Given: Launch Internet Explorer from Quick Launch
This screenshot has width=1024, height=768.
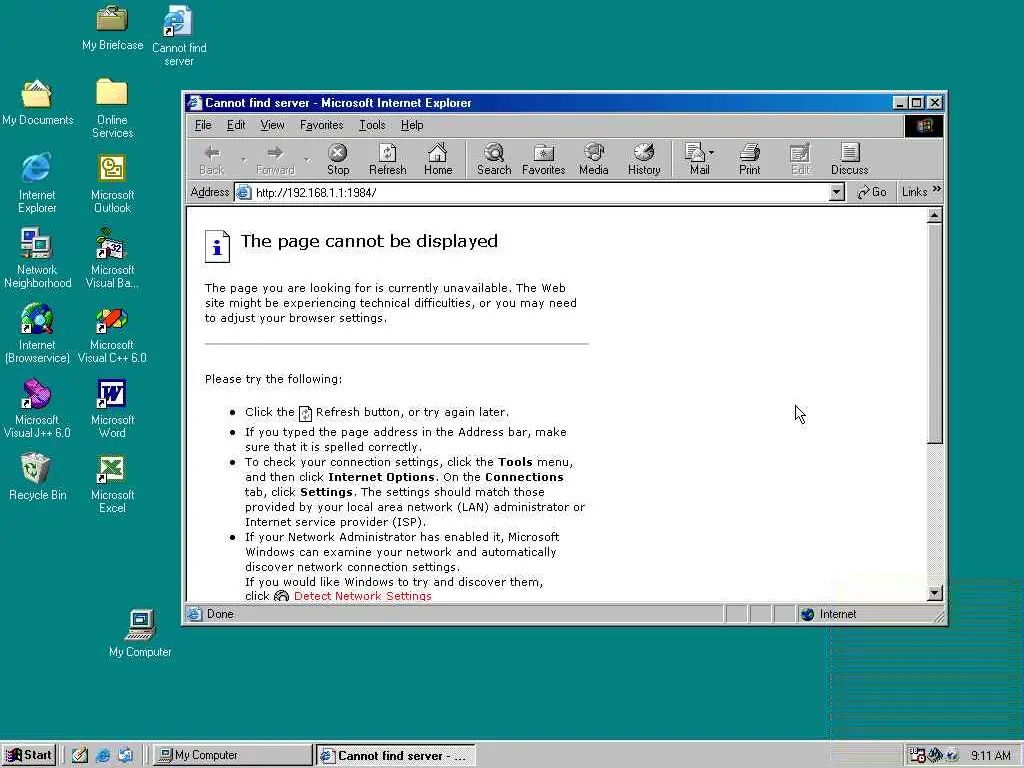Looking at the screenshot, I should pyautogui.click(x=103, y=755).
